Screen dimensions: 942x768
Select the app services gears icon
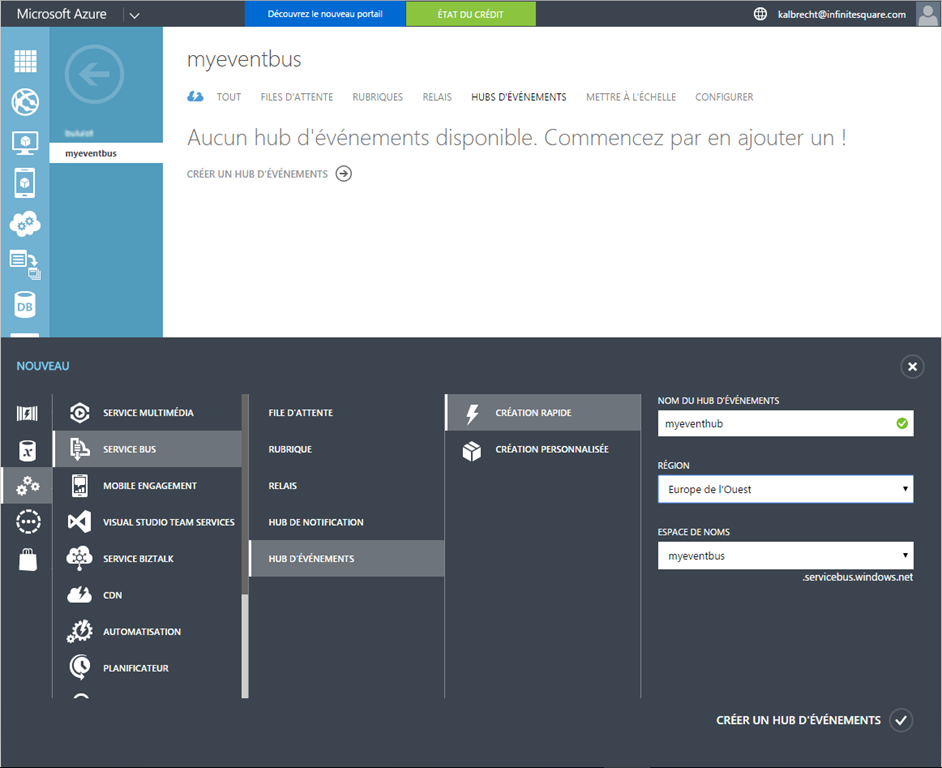tap(28, 486)
